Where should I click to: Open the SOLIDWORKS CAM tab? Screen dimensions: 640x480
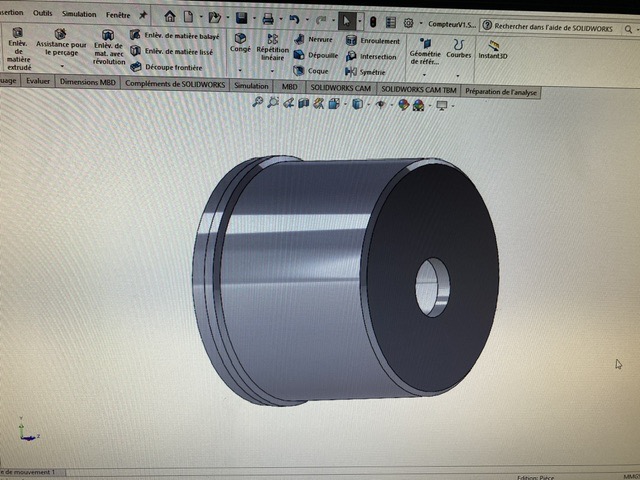tap(340, 87)
